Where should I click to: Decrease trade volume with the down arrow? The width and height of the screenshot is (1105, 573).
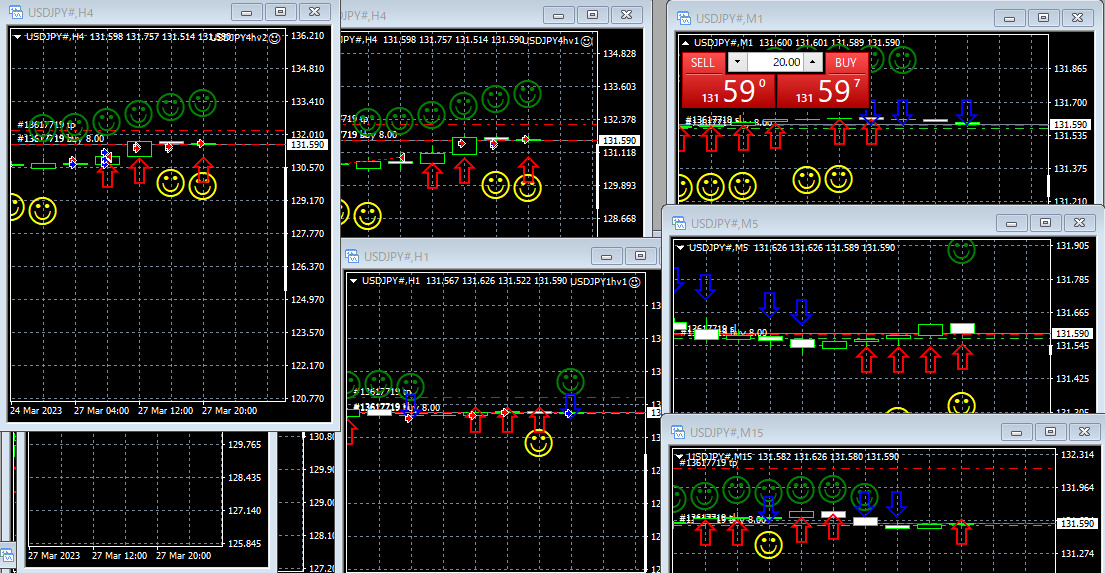coord(736,62)
